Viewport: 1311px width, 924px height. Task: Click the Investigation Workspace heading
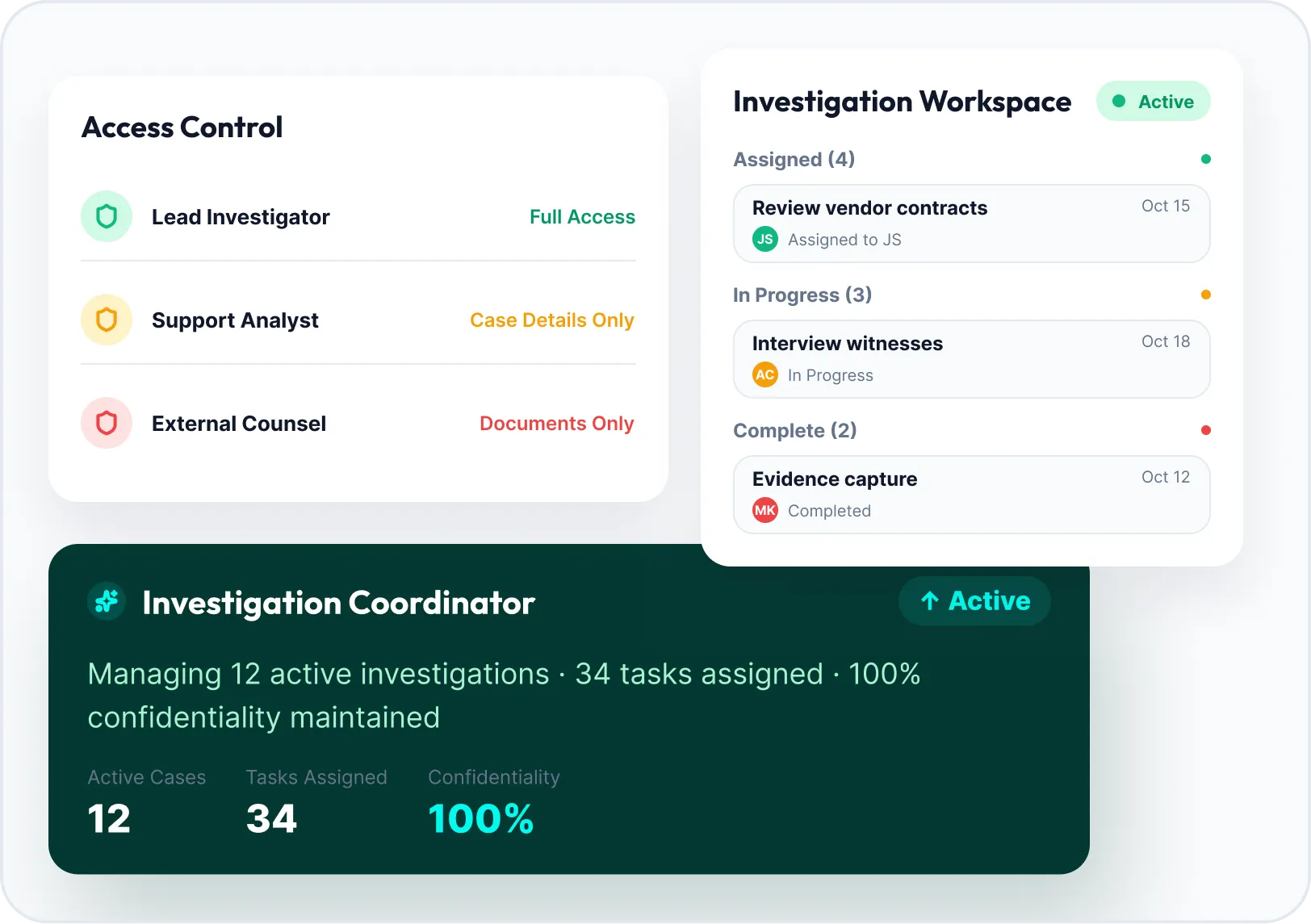coord(903,102)
